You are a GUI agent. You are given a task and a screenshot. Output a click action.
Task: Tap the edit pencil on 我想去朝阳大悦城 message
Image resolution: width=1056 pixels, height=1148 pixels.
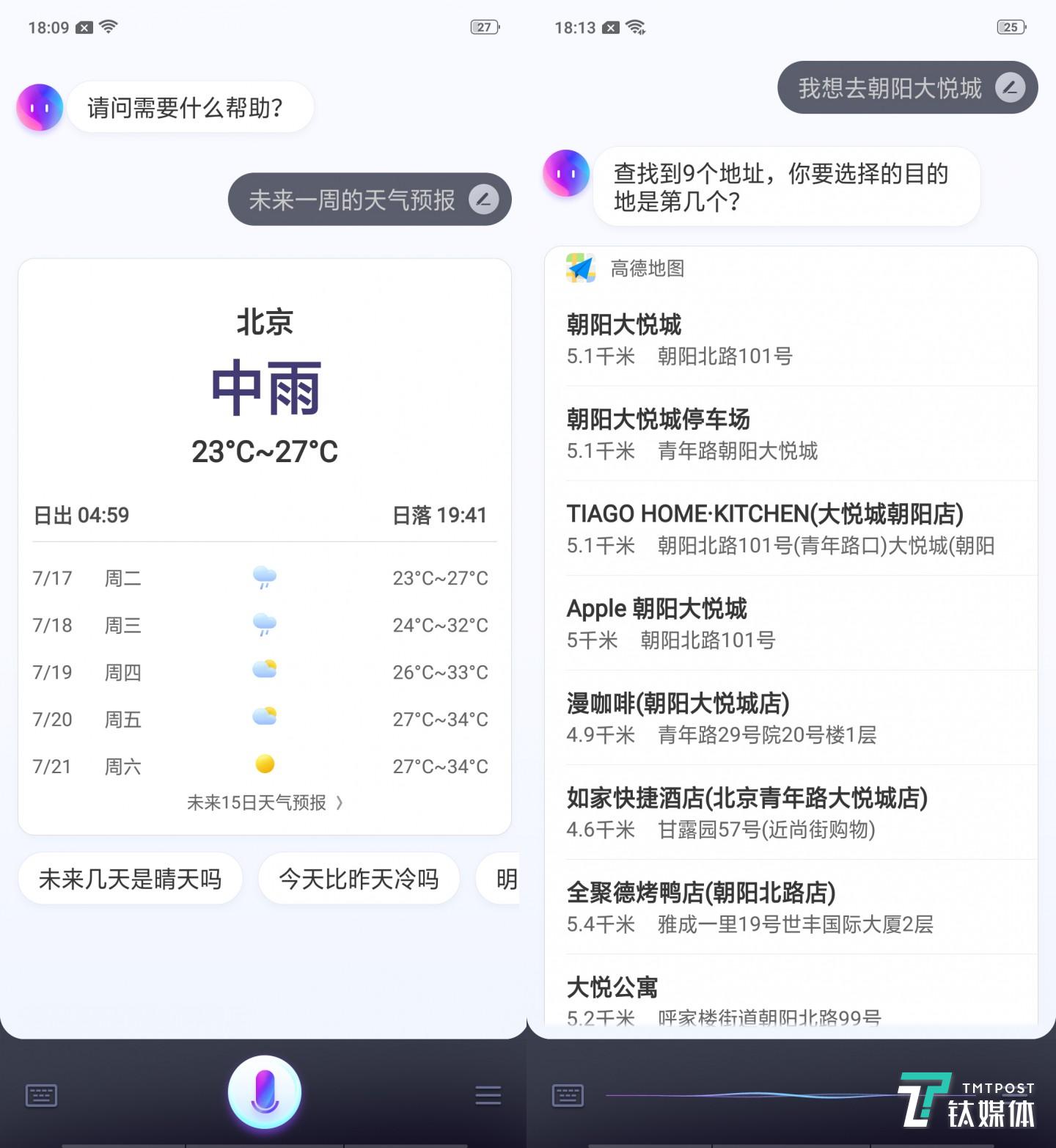(1013, 87)
